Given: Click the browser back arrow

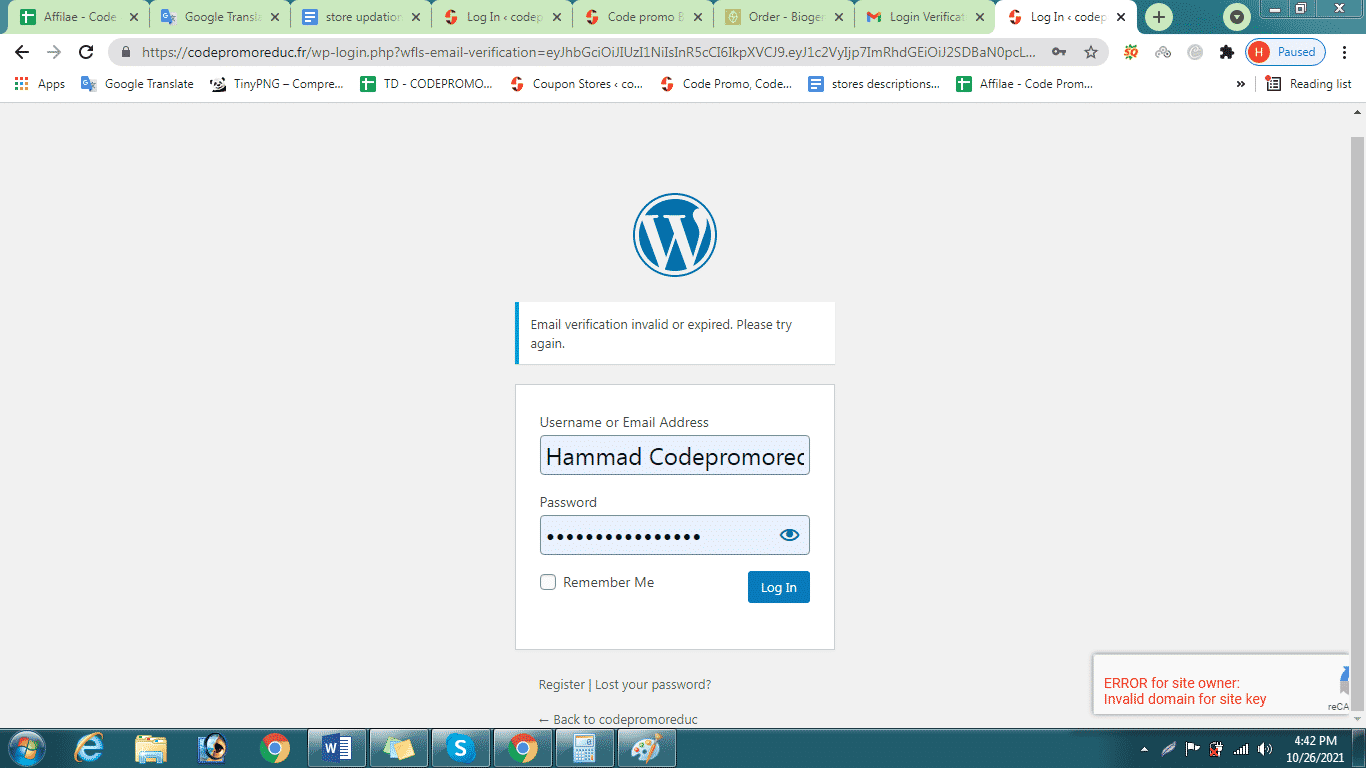Looking at the screenshot, I should pos(22,52).
